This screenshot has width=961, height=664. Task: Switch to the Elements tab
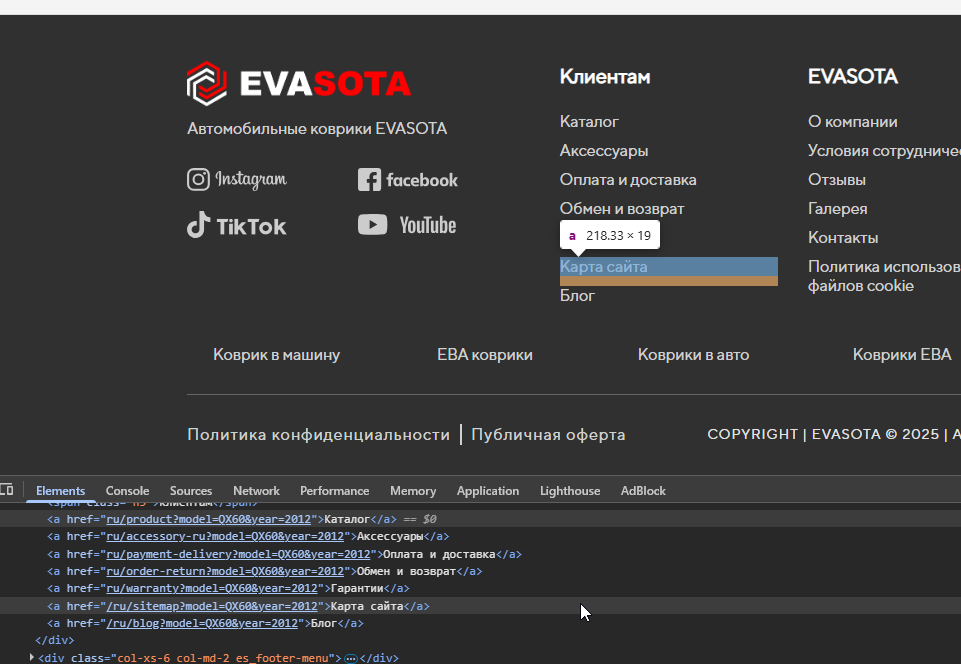pyautogui.click(x=60, y=490)
